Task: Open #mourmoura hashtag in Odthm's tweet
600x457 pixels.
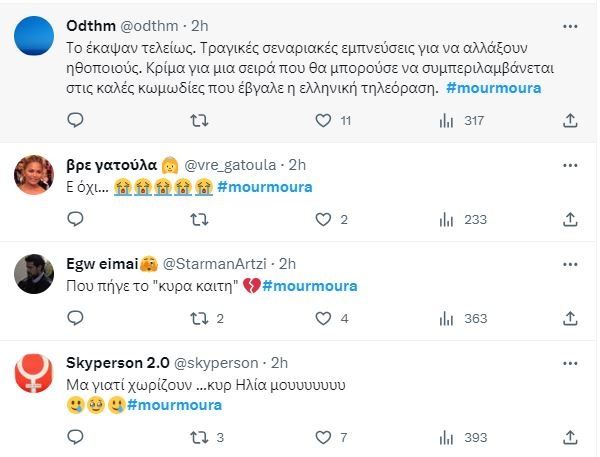Action: (x=494, y=88)
